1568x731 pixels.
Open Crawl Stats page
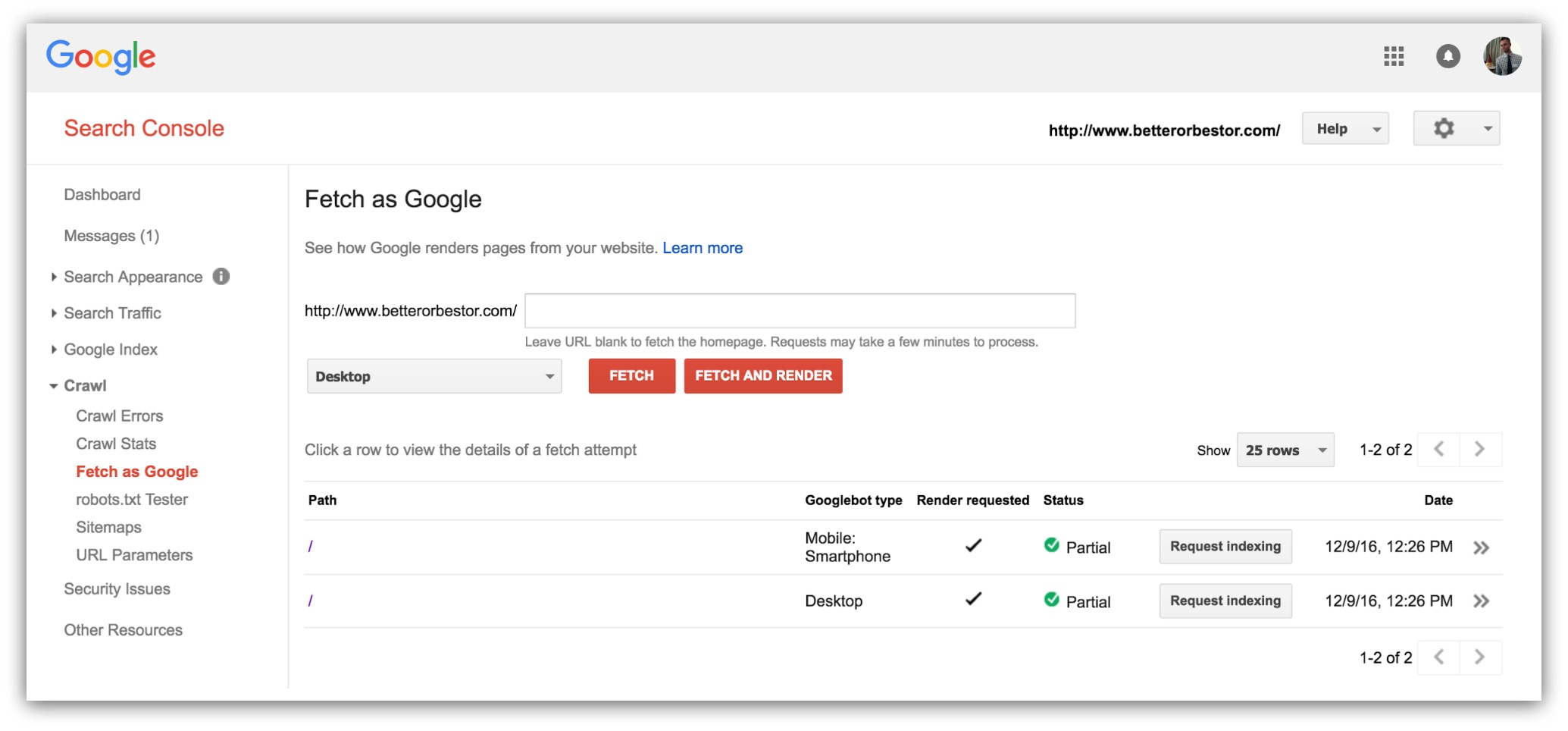116,444
